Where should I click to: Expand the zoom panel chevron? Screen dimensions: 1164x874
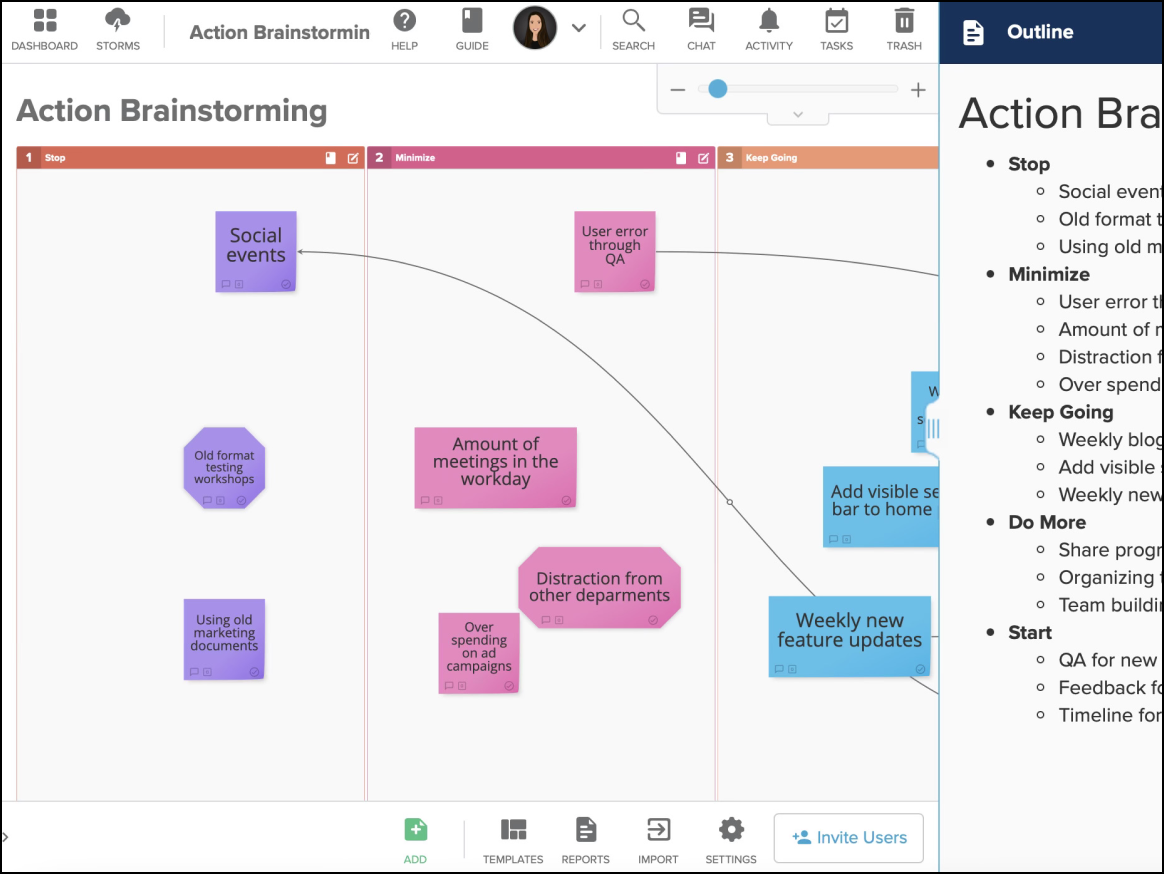tap(798, 114)
